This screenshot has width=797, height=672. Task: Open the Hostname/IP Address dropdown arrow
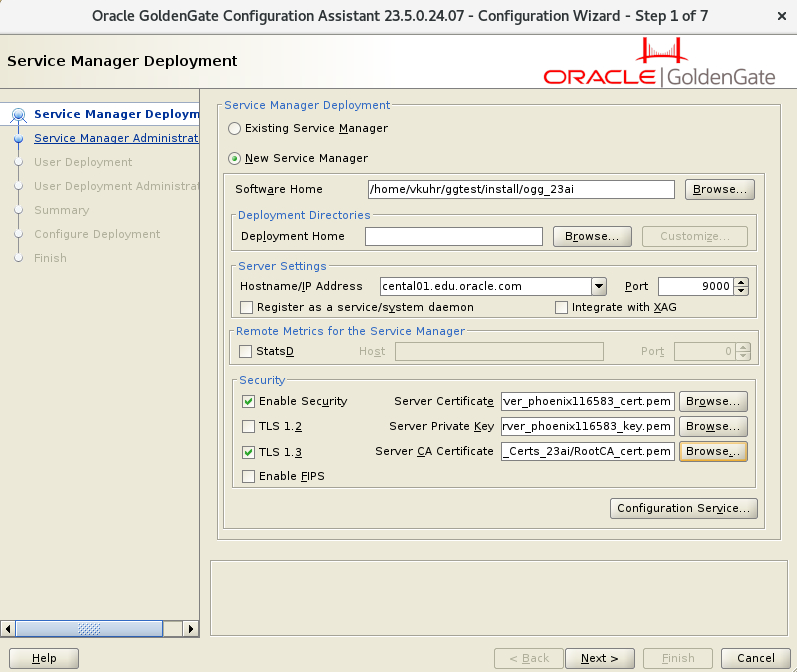click(x=599, y=286)
